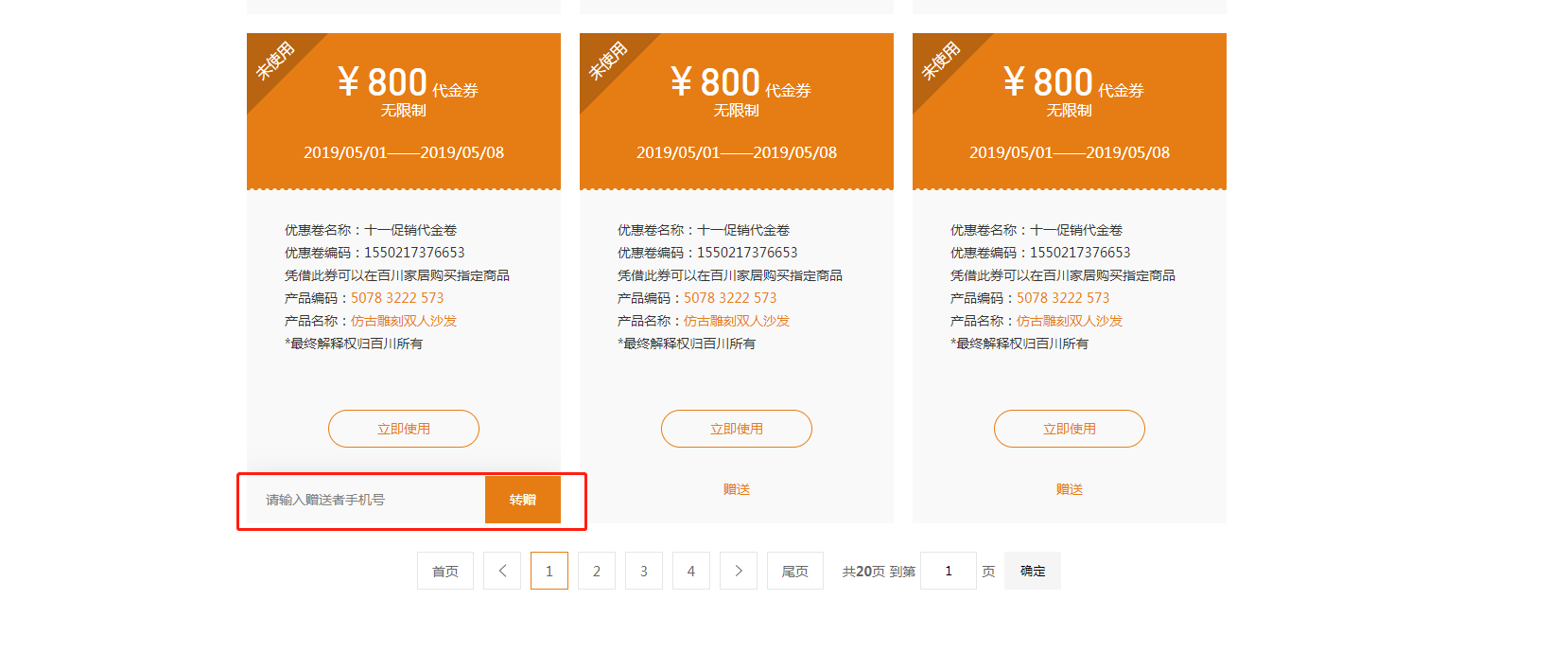The image size is (1568, 670).
Task: Open product code 5078 3222 573 on first coupon
Action: coord(397,298)
